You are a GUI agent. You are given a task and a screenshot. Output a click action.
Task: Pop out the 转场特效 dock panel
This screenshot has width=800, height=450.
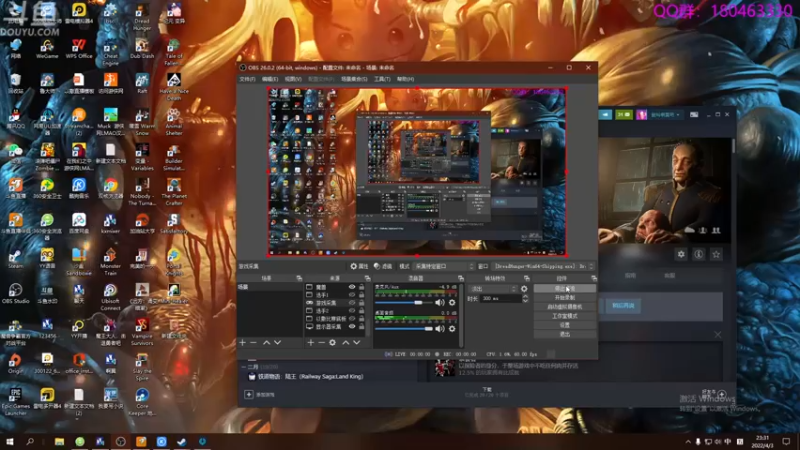point(527,278)
